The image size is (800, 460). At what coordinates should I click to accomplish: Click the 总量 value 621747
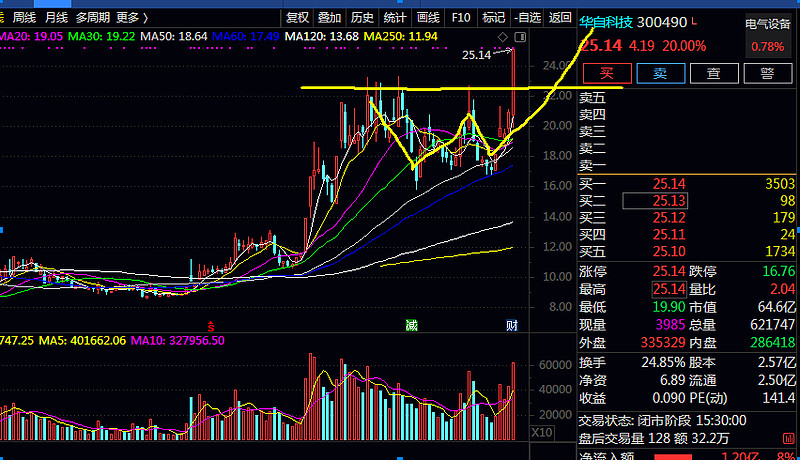(772, 325)
